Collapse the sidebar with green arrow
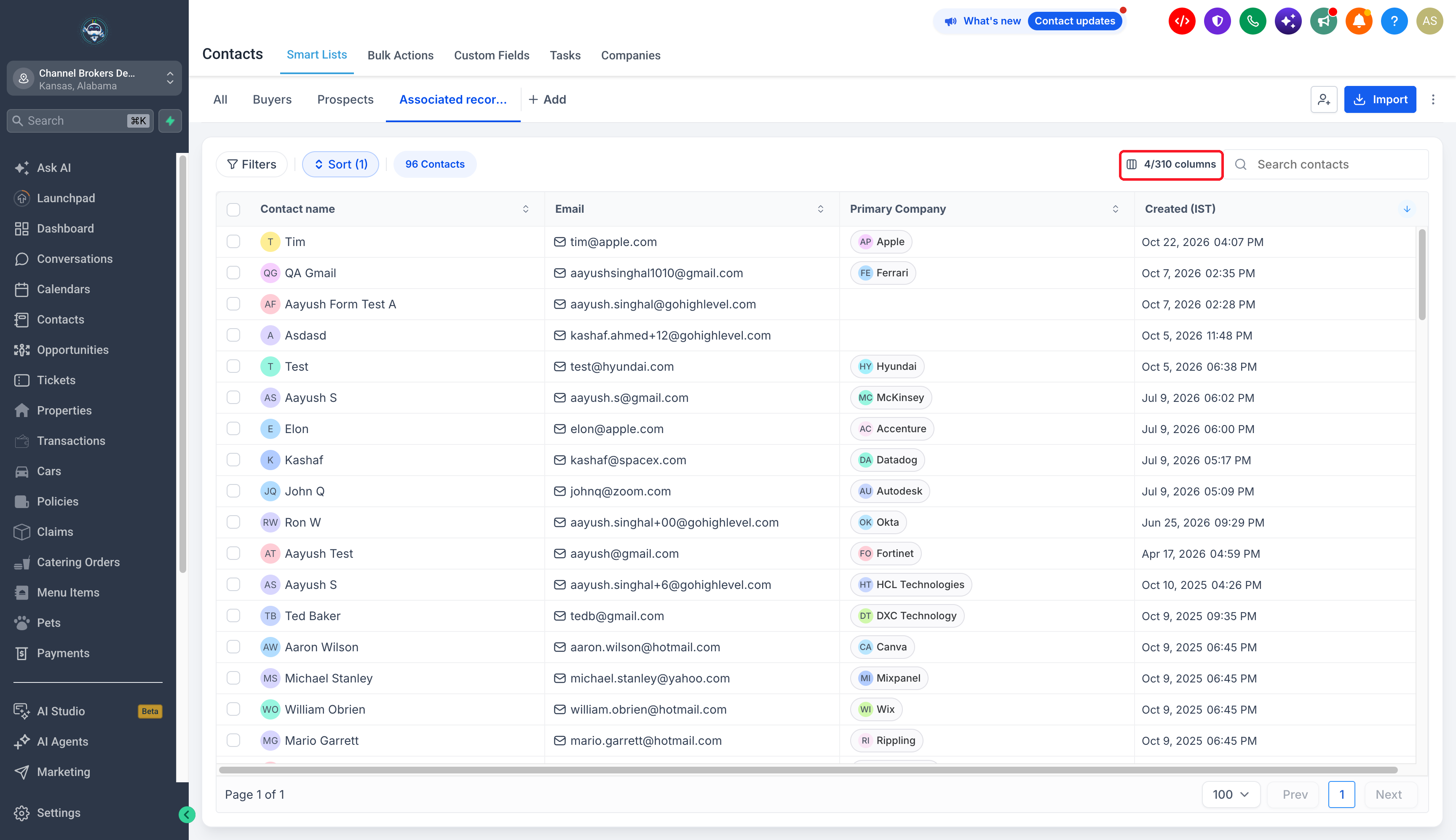Image resolution: width=1456 pixels, height=840 pixels. coord(186,814)
